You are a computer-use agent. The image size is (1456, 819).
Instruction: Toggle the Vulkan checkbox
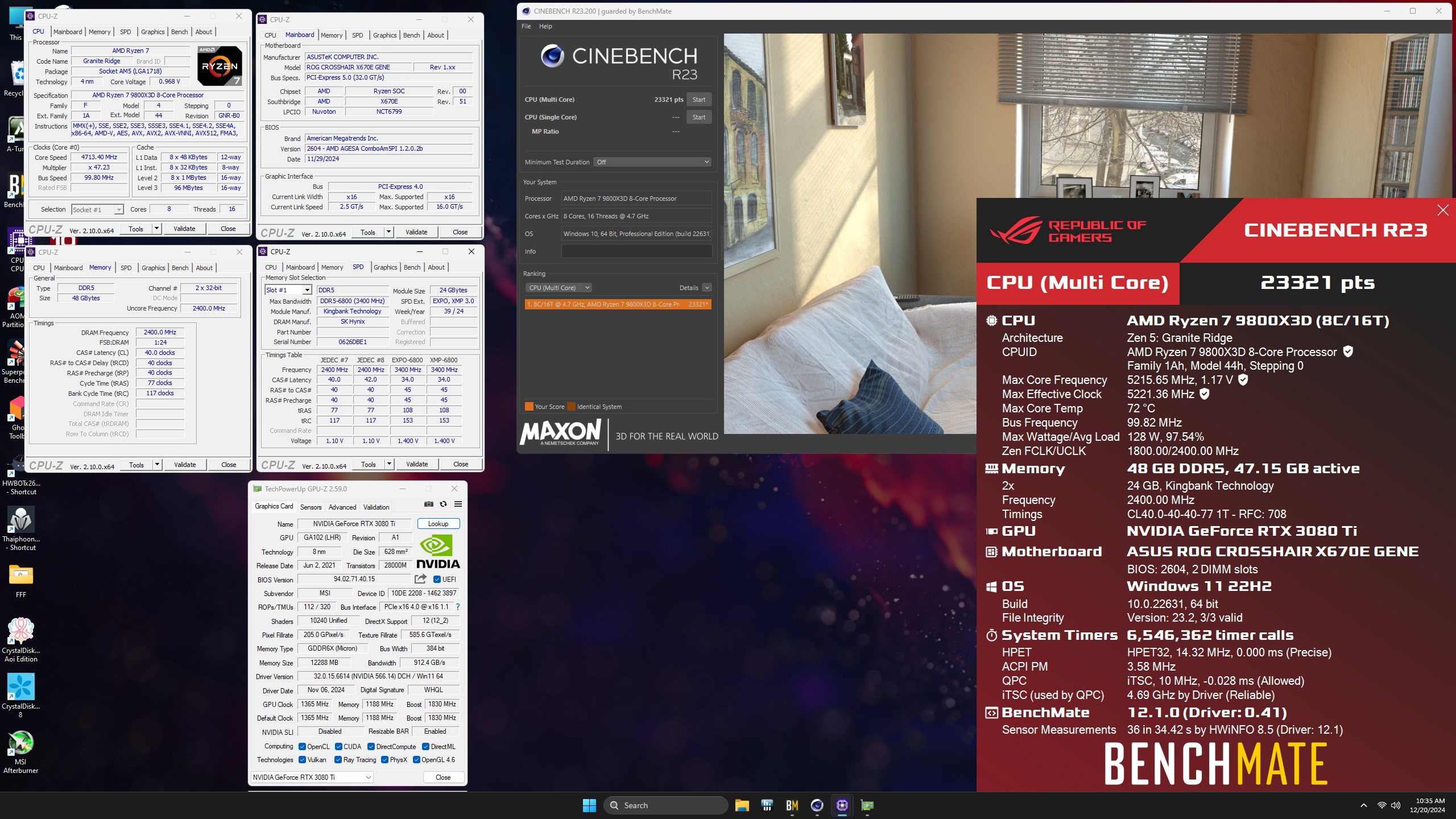303,760
